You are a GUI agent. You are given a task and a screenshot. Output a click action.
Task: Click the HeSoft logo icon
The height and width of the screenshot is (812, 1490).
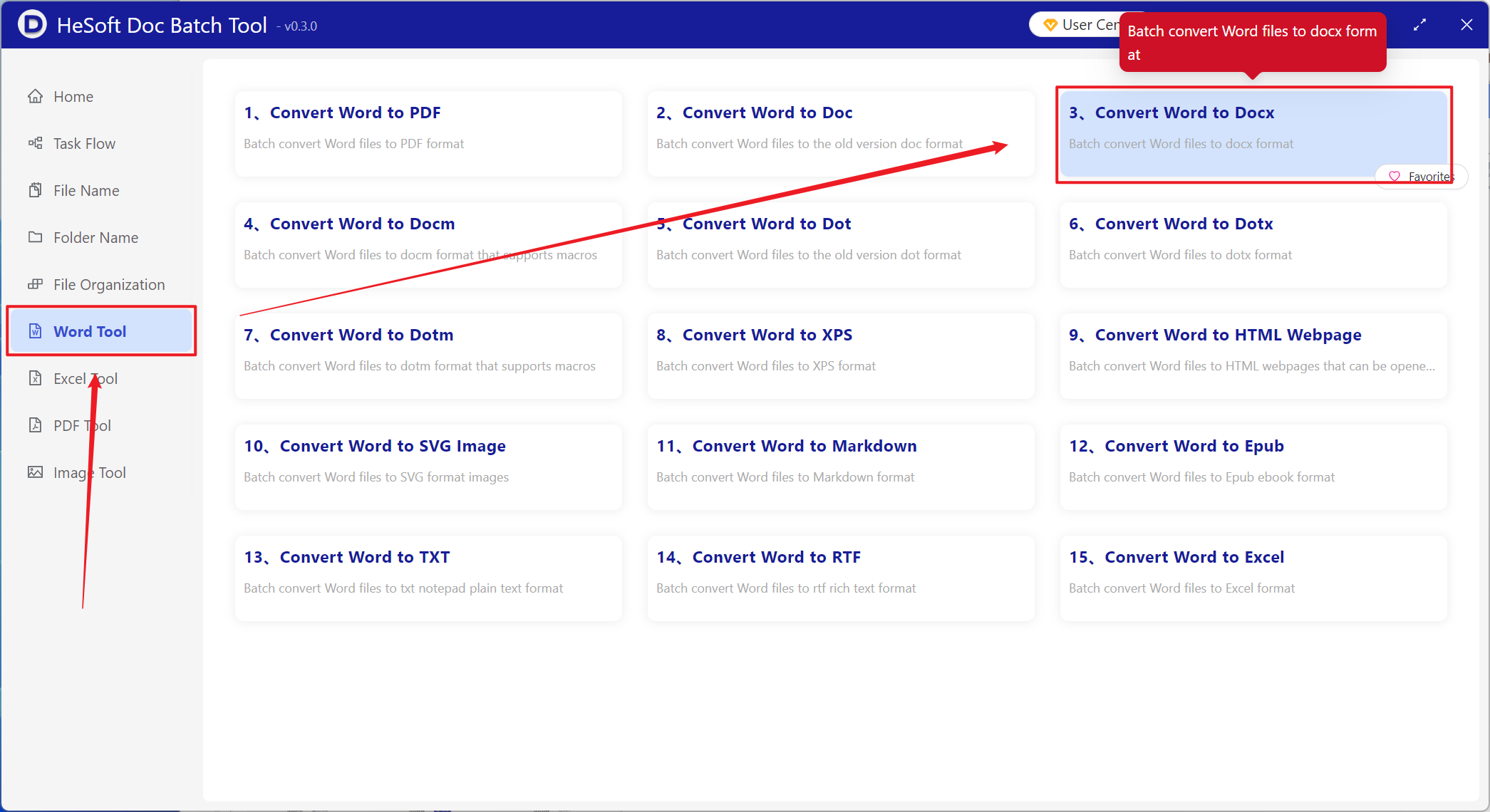pyautogui.click(x=32, y=24)
